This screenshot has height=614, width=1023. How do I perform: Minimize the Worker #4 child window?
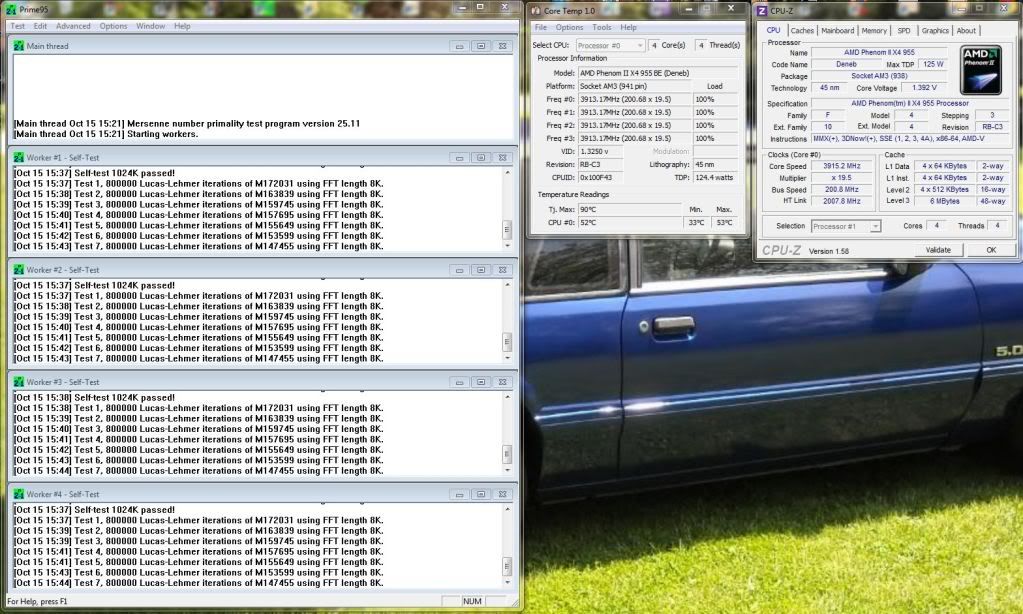tap(459, 494)
